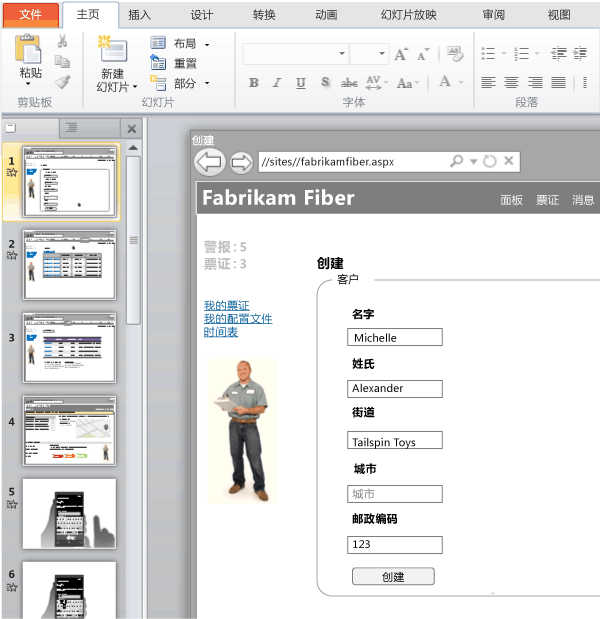600x619 pixels.
Task: Align text right
Action: pos(535,83)
